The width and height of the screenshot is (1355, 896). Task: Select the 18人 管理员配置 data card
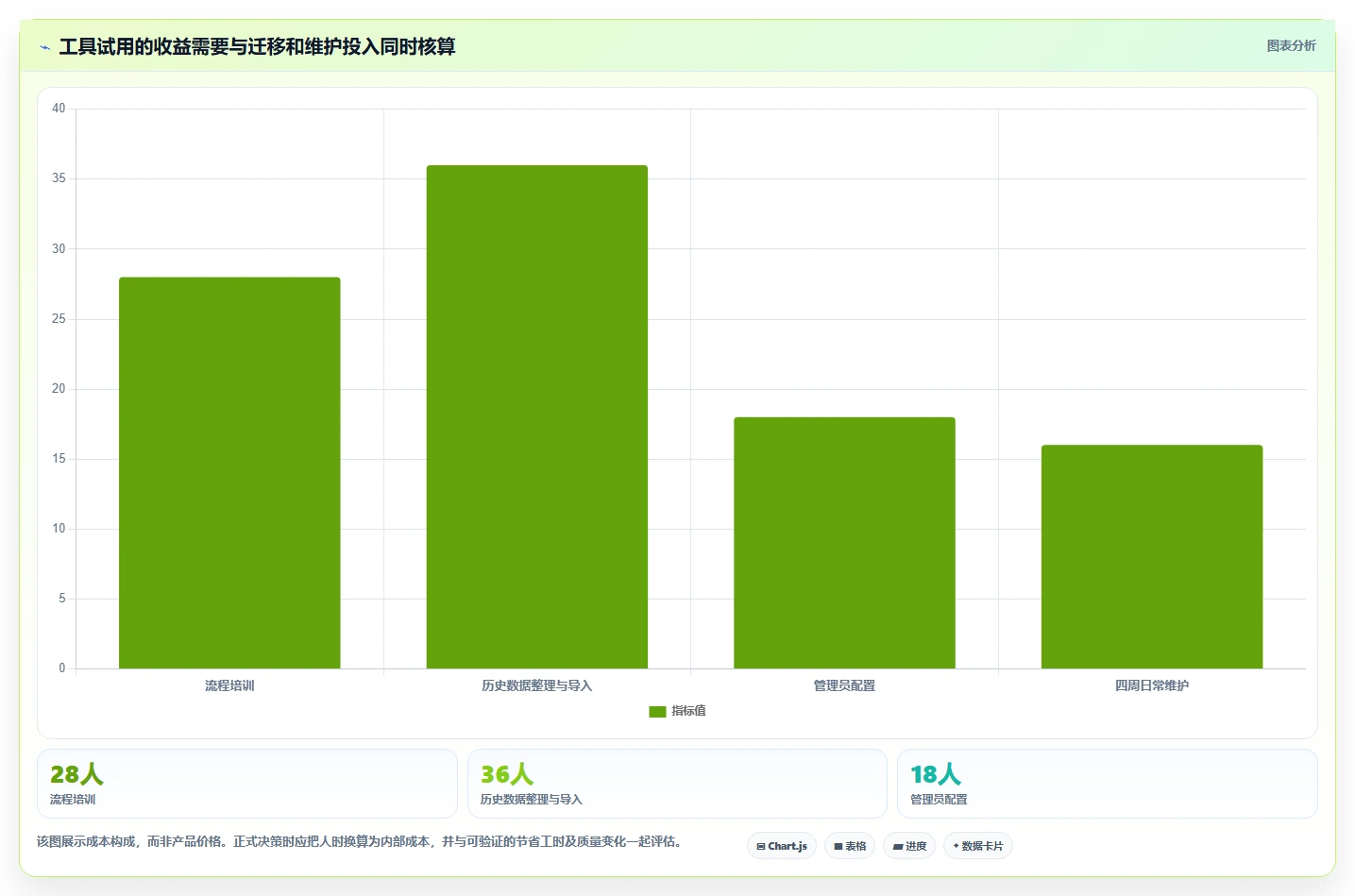1107,784
